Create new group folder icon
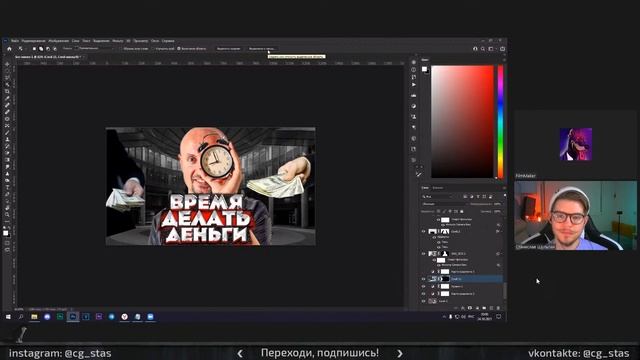Image resolution: width=640 pixels, height=360 pixels. coord(484,308)
